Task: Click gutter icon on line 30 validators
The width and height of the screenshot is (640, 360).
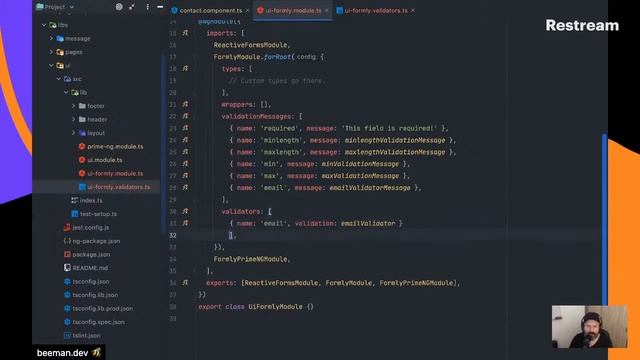Action: [x=185, y=211]
